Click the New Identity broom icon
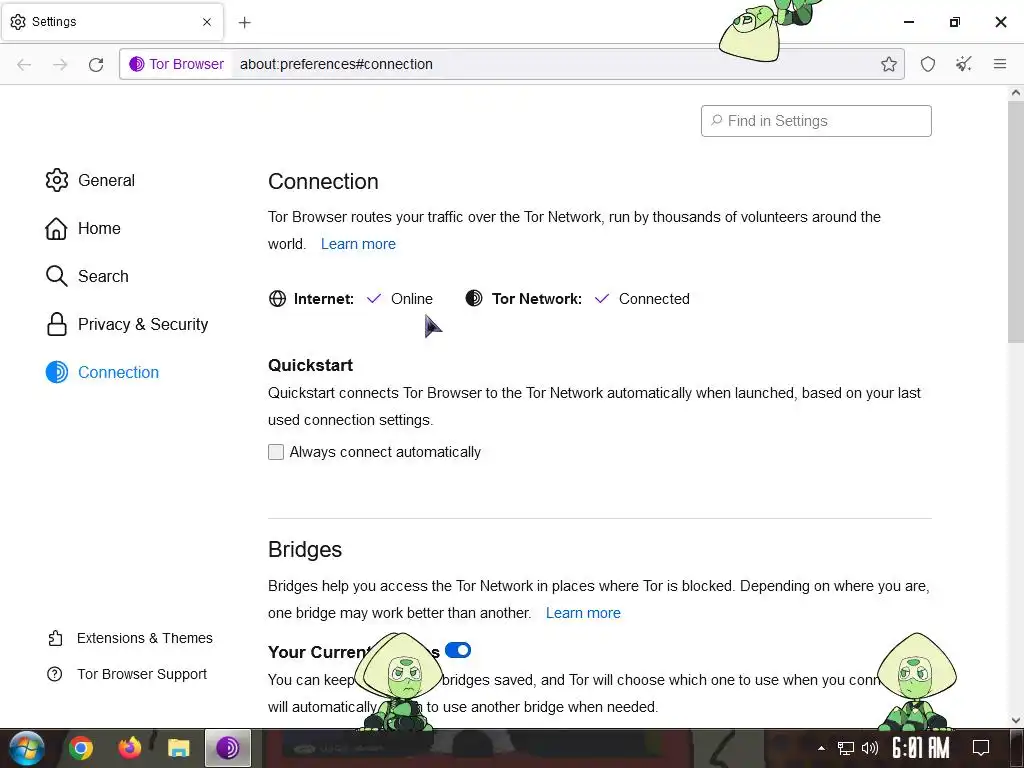The image size is (1024, 768). (963, 64)
